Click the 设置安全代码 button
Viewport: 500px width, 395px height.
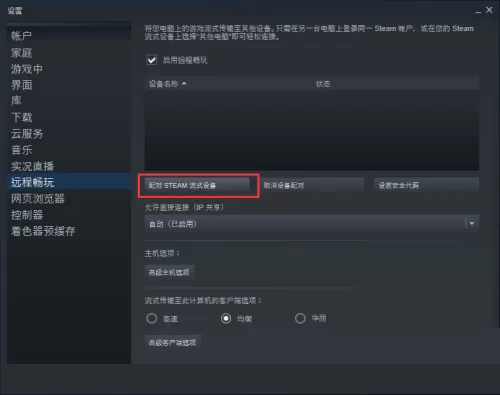pyautogui.click(x=427, y=185)
